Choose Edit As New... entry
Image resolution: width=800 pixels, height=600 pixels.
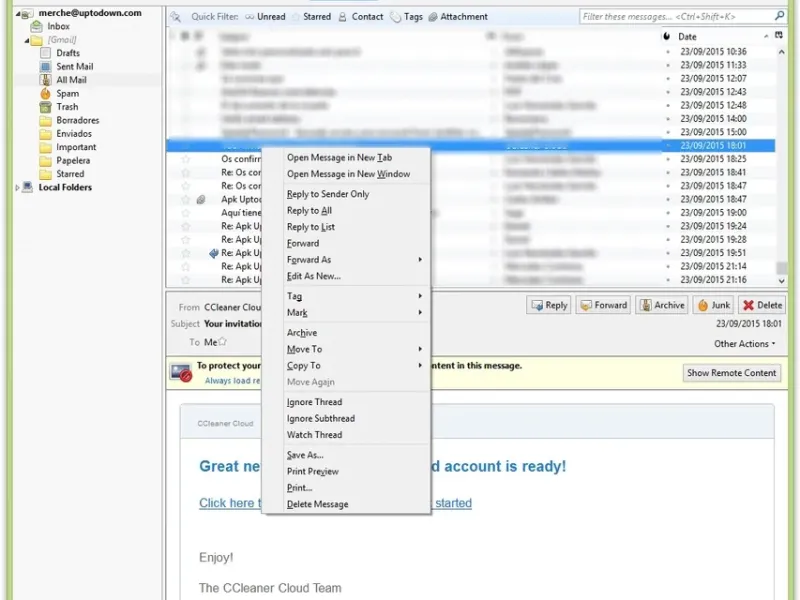pyautogui.click(x=314, y=276)
